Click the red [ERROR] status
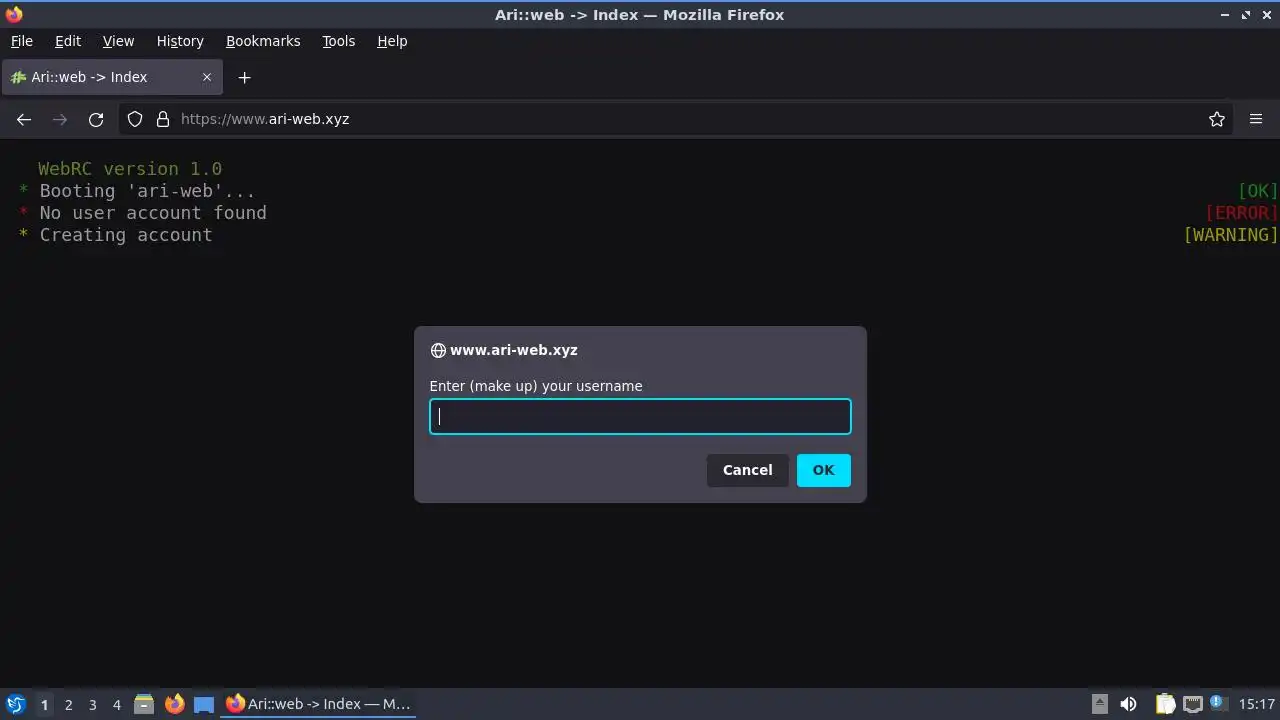This screenshot has width=1280, height=720. coord(1242,213)
